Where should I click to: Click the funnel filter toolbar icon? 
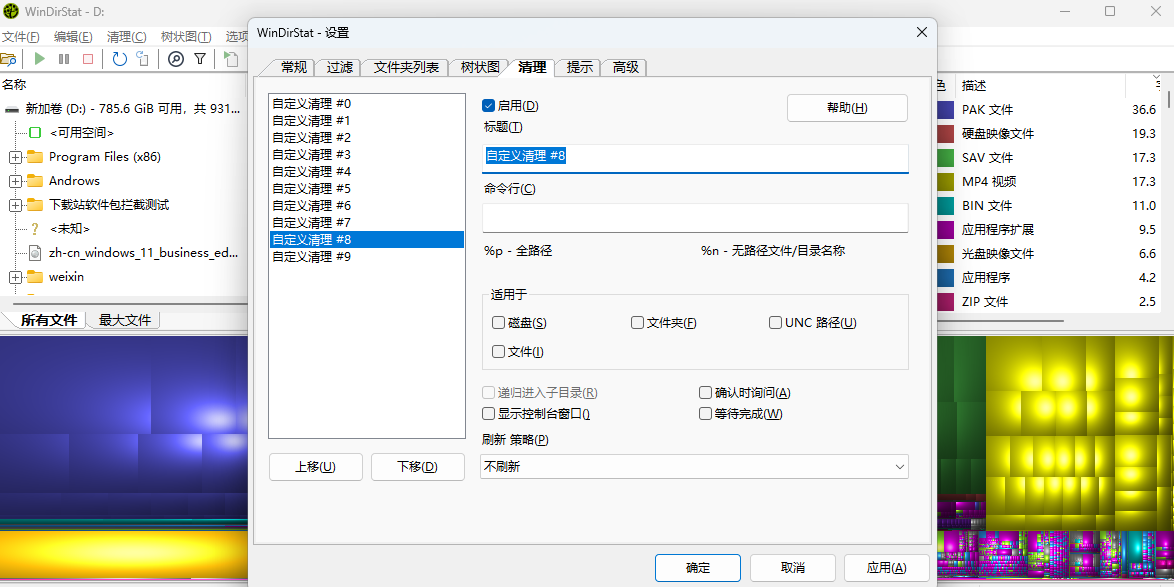200,59
